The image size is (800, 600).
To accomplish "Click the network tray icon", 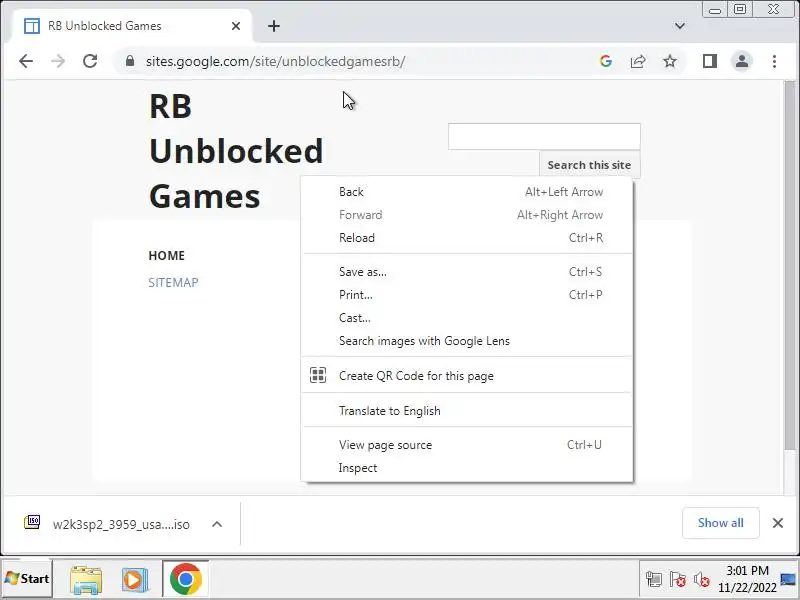I will [x=654, y=580].
